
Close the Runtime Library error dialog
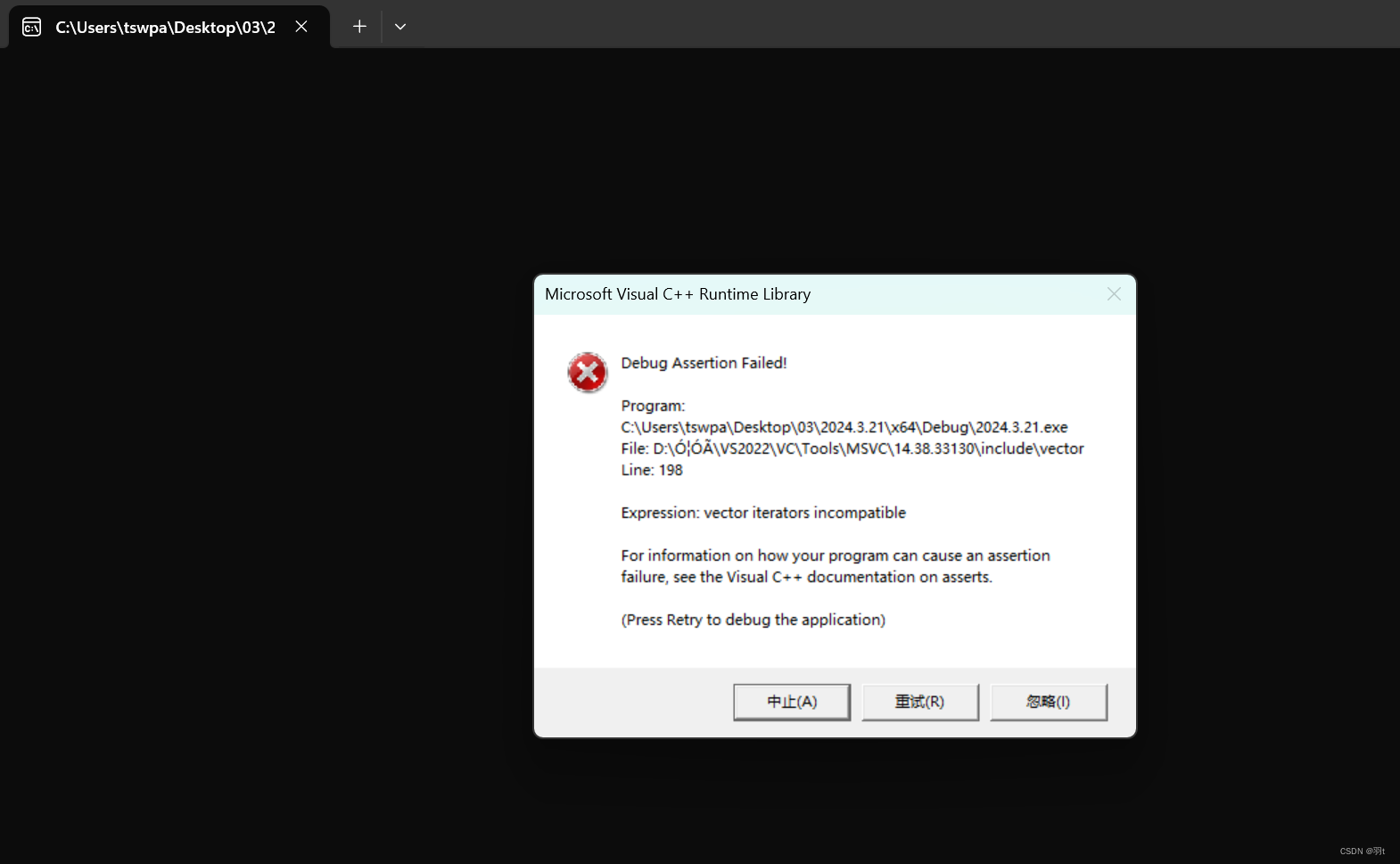[1114, 294]
